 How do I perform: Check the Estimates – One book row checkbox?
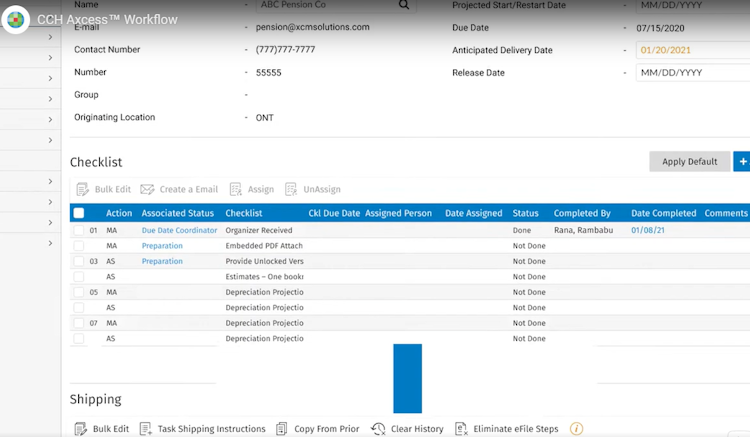79,277
